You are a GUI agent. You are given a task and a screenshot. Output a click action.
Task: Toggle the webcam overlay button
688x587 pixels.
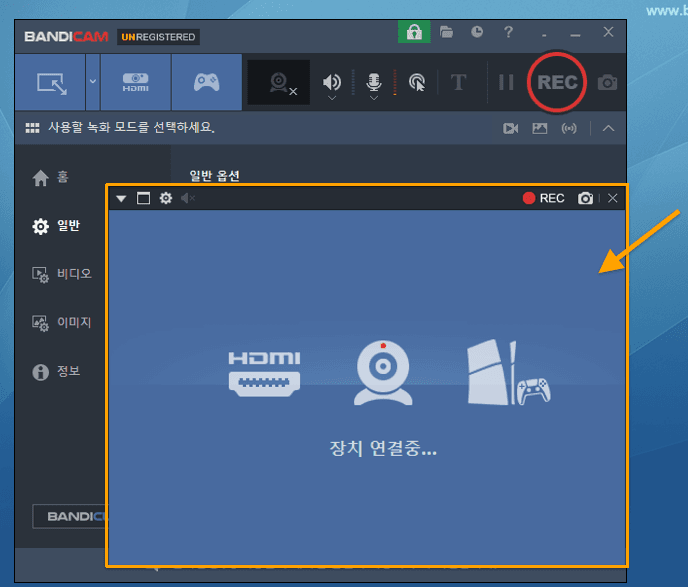(279, 82)
